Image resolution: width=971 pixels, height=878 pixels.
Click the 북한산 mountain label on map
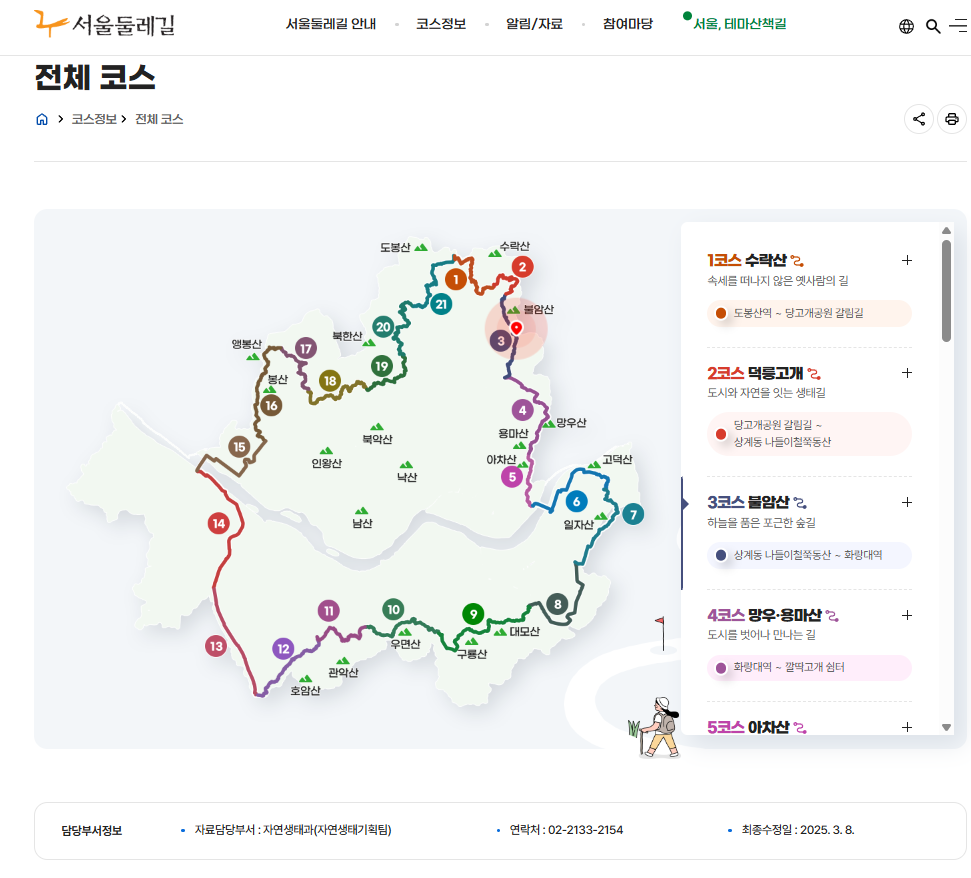[x=347, y=336]
